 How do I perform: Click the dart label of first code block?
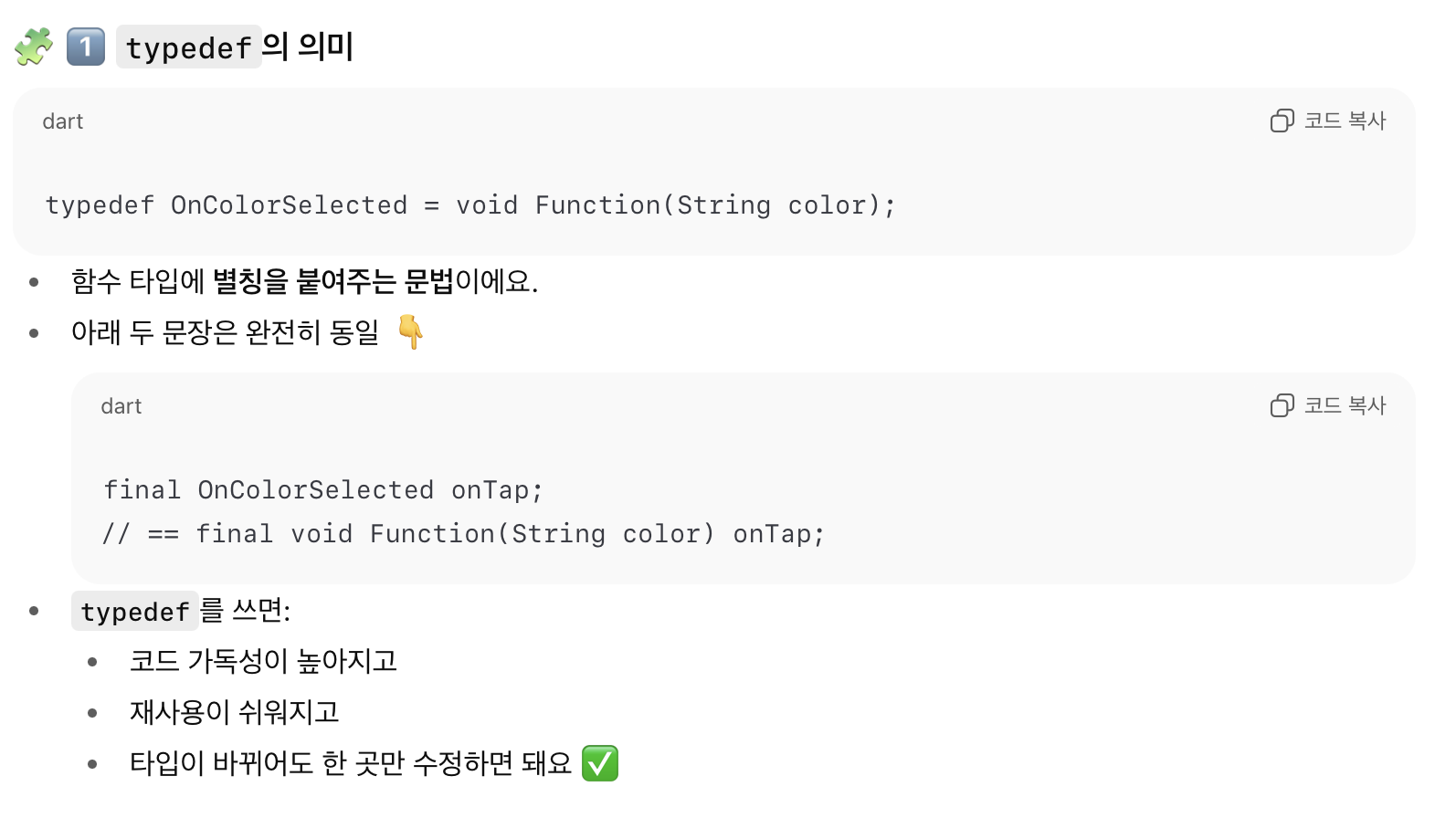point(63,121)
